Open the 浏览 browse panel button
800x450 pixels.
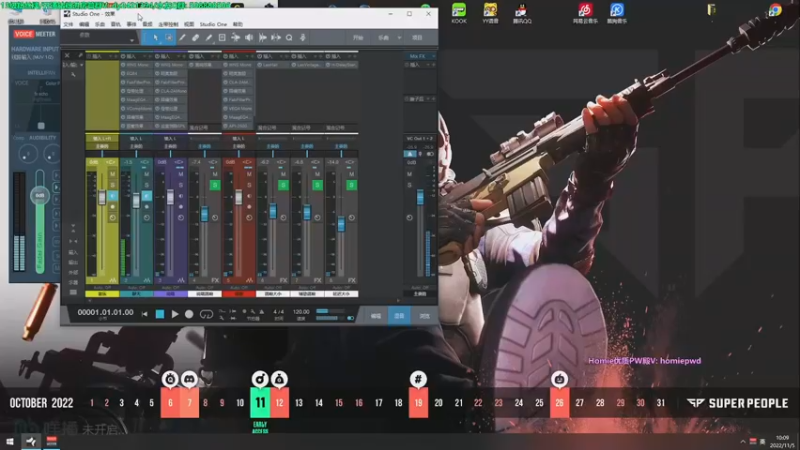pyautogui.click(x=424, y=316)
